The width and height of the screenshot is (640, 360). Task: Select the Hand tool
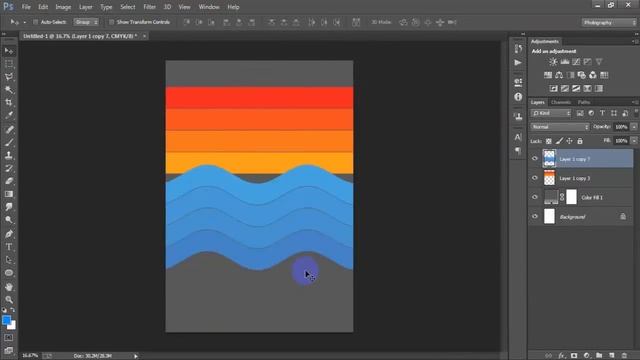[x=9, y=287]
